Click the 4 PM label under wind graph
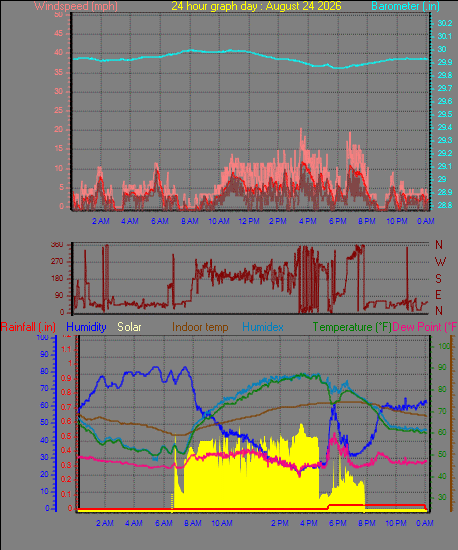Image resolution: width=458 pixels, height=550 pixels. click(308, 221)
